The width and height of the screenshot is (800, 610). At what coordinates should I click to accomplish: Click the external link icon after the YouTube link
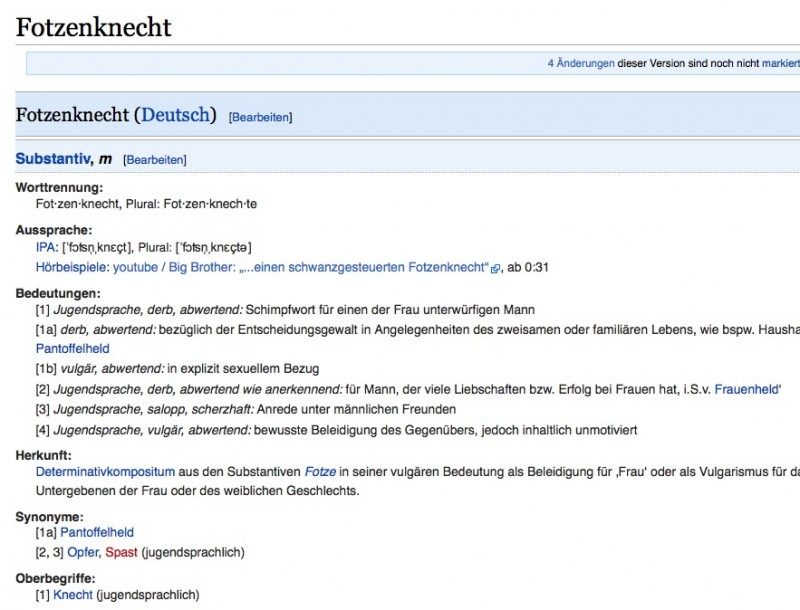coord(495,269)
